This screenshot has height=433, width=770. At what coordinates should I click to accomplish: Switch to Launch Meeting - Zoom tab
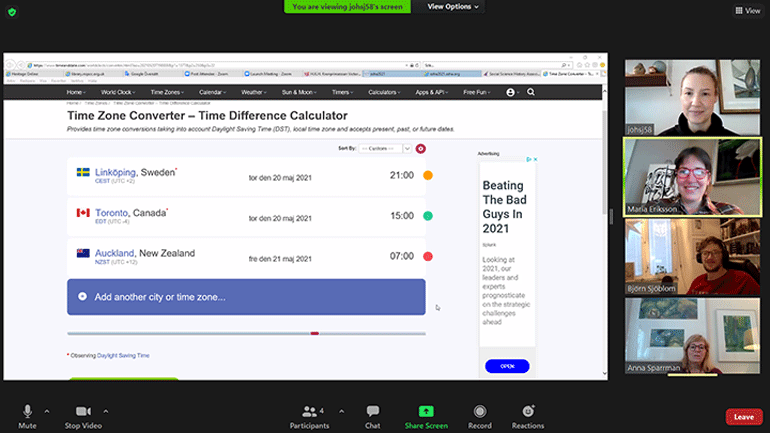[x=272, y=74]
